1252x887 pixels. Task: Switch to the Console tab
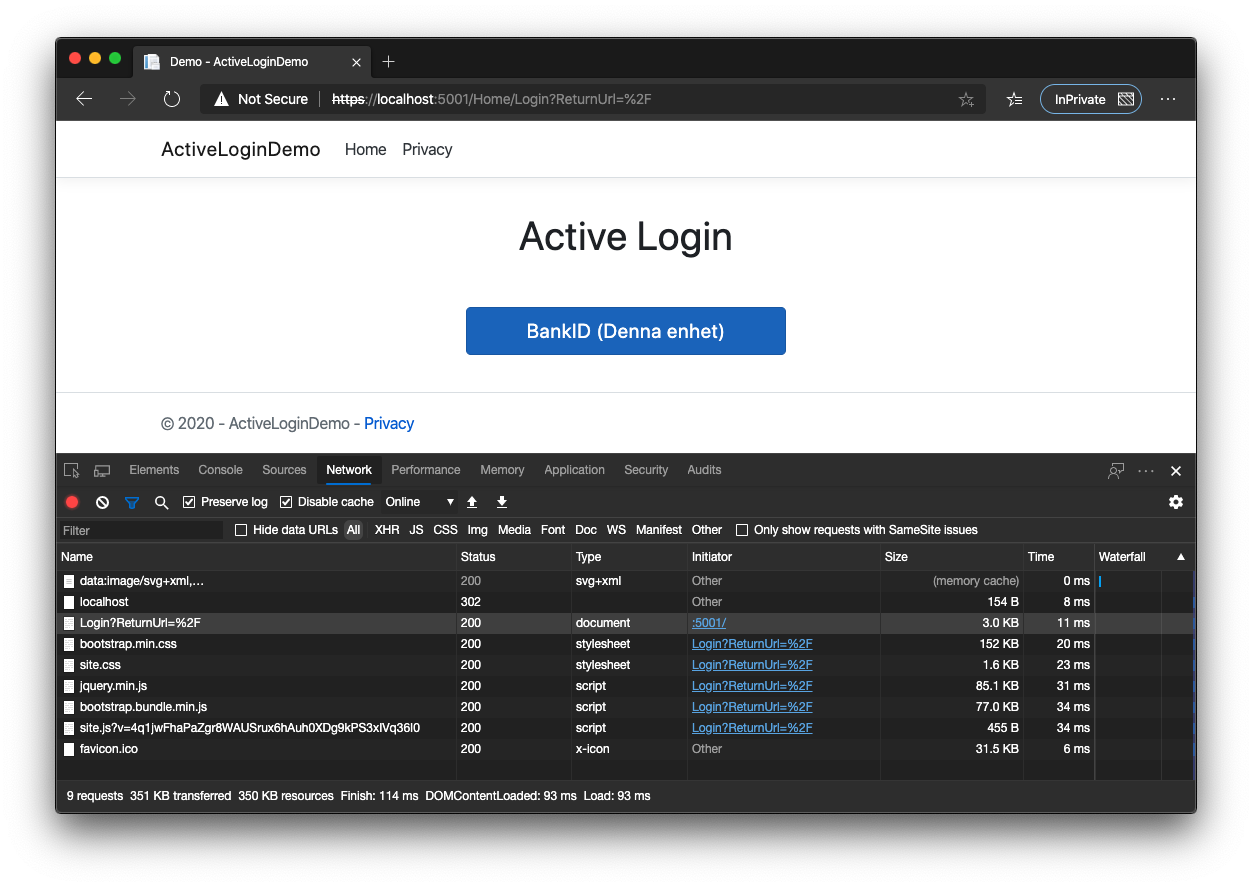point(221,470)
